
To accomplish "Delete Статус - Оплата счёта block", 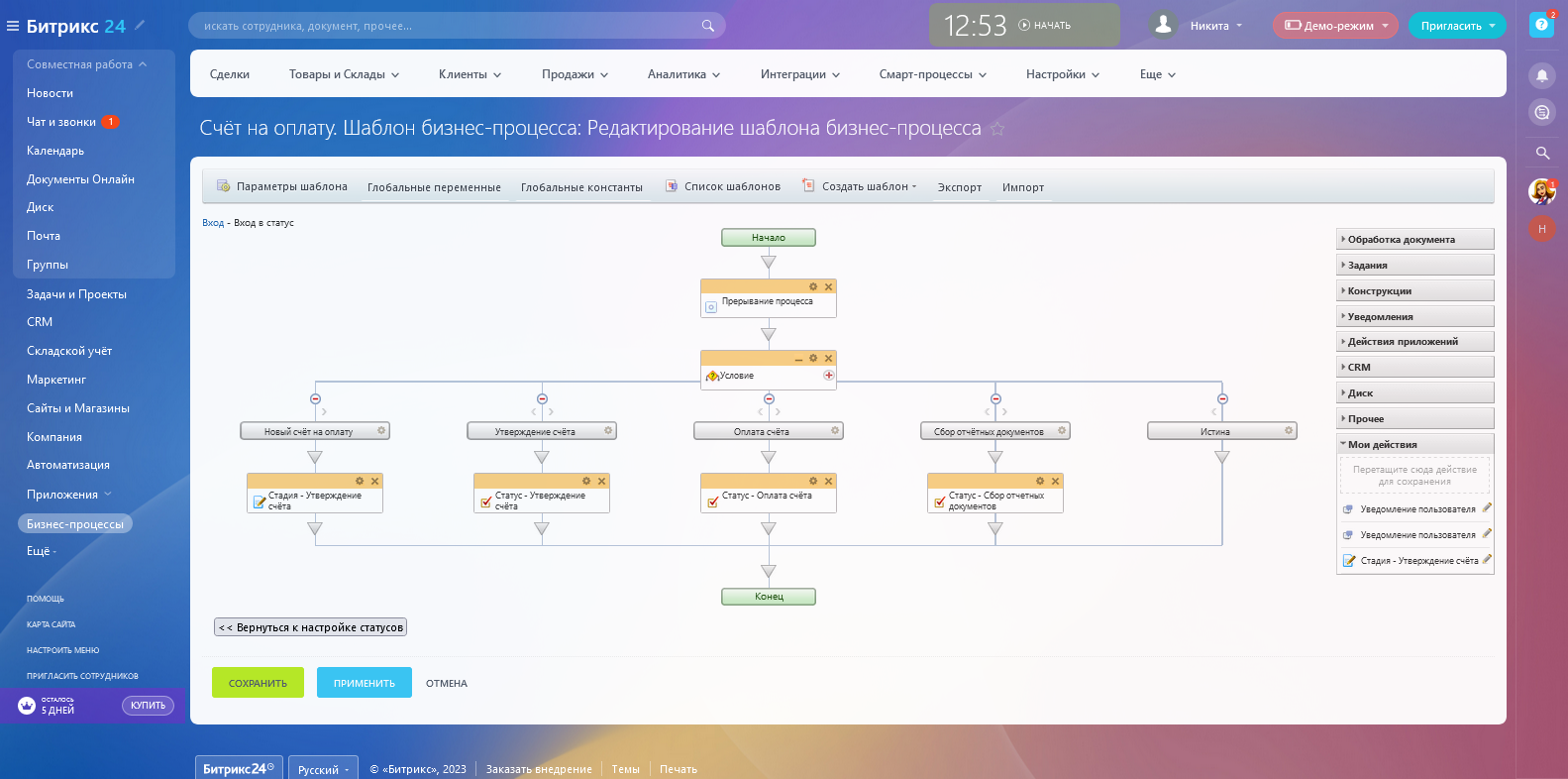I will coord(829,481).
